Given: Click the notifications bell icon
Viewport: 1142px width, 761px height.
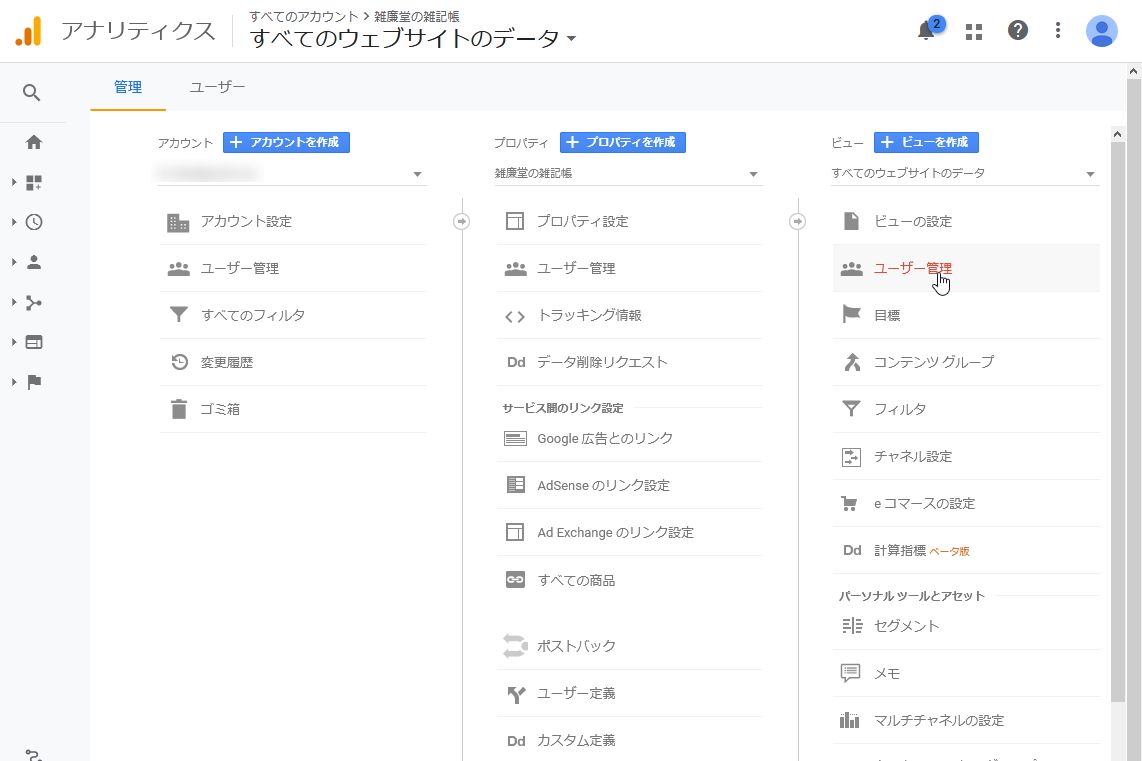Looking at the screenshot, I should tap(927, 31).
